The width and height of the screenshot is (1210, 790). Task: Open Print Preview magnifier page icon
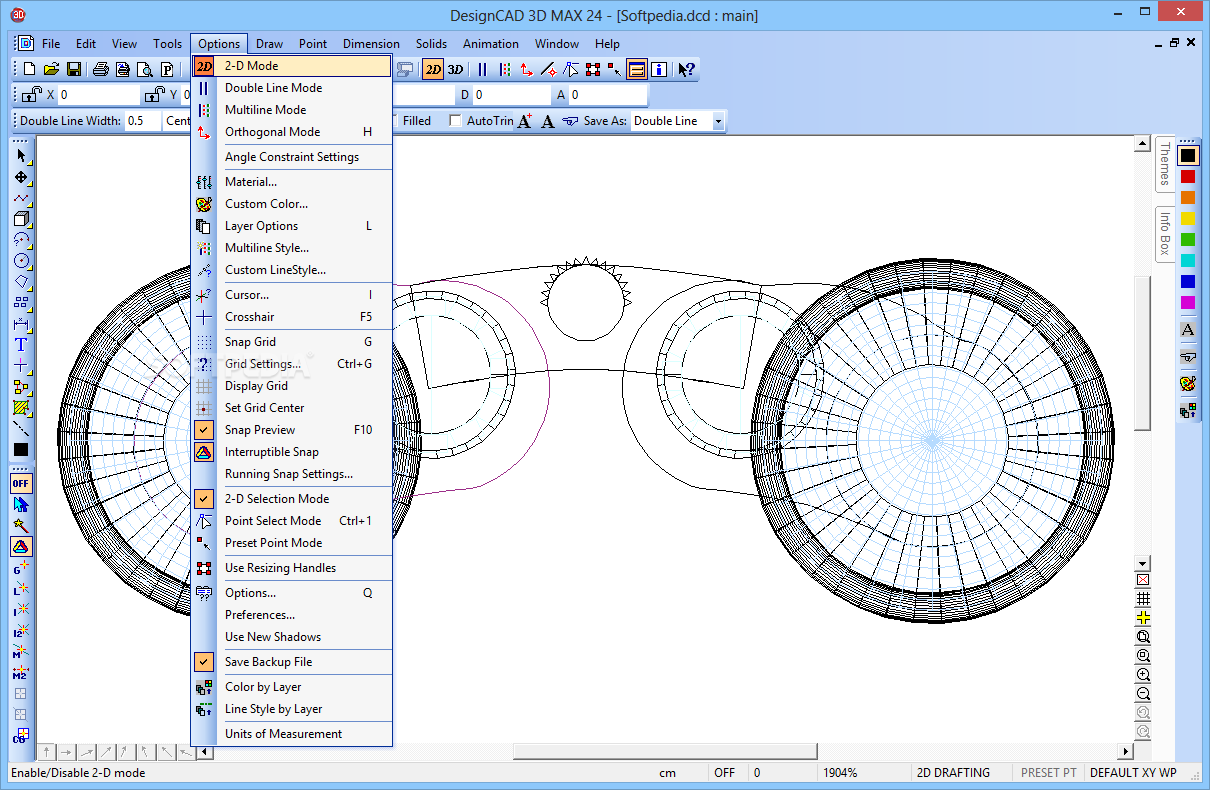coord(144,69)
